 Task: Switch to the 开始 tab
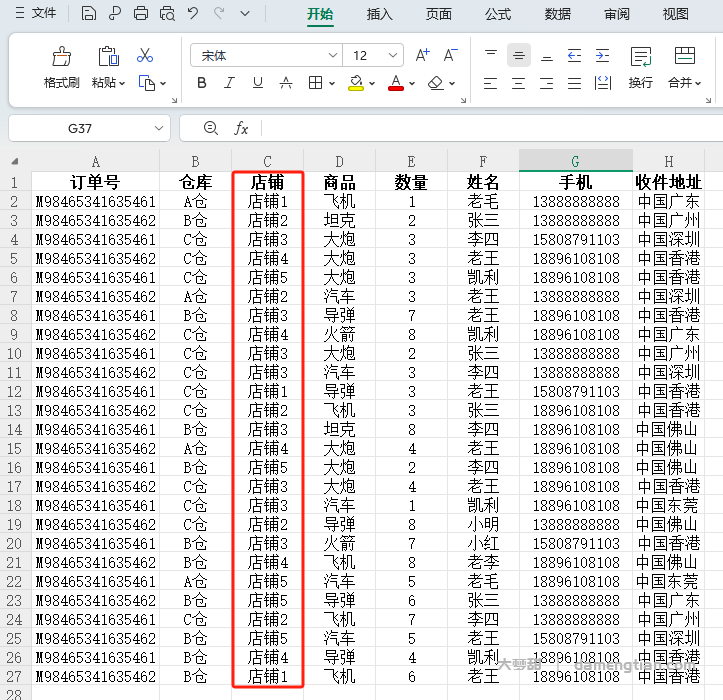point(320,14)
